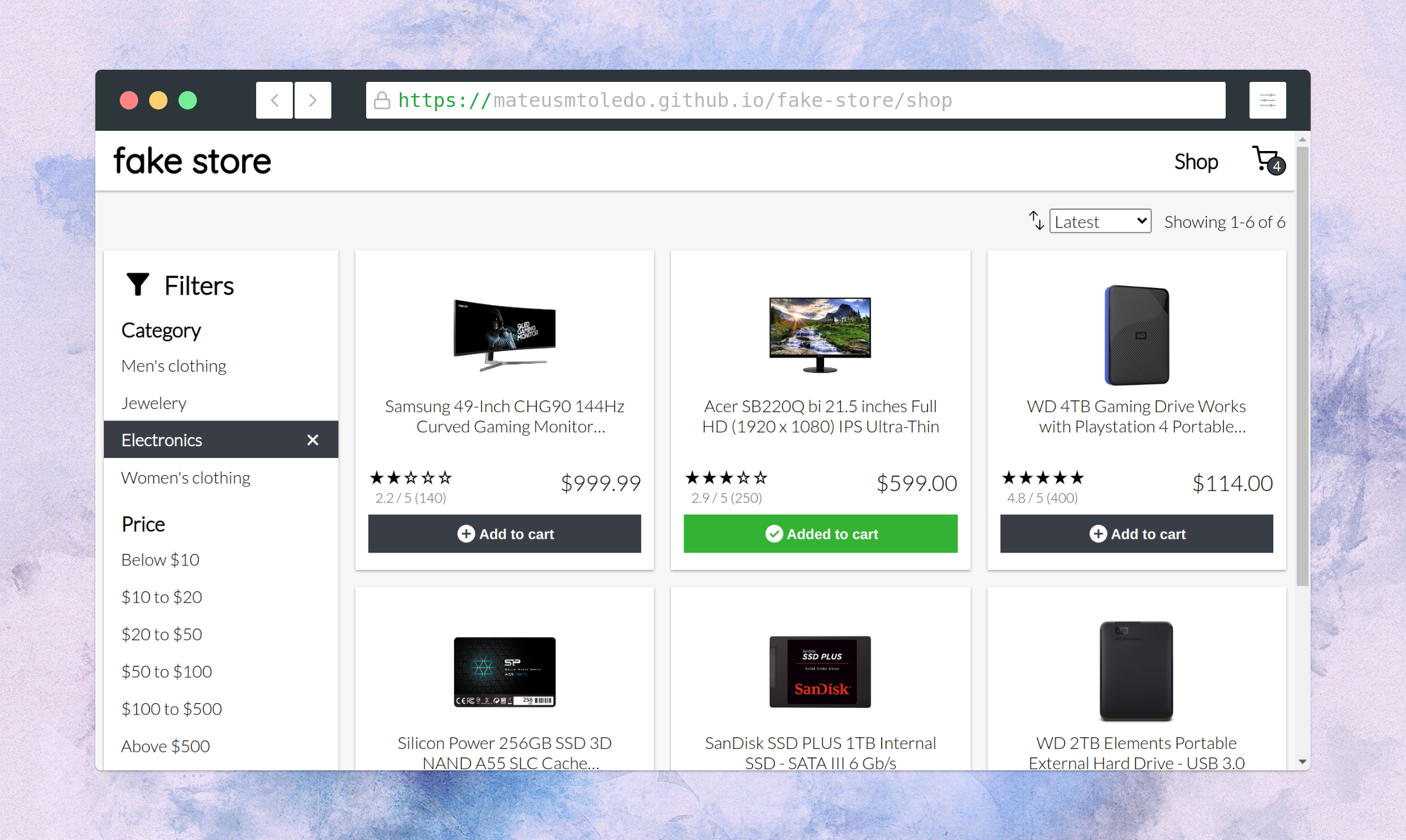
Task: Toggle Added to cart for Acer monitor
Action: coord(820,534)
